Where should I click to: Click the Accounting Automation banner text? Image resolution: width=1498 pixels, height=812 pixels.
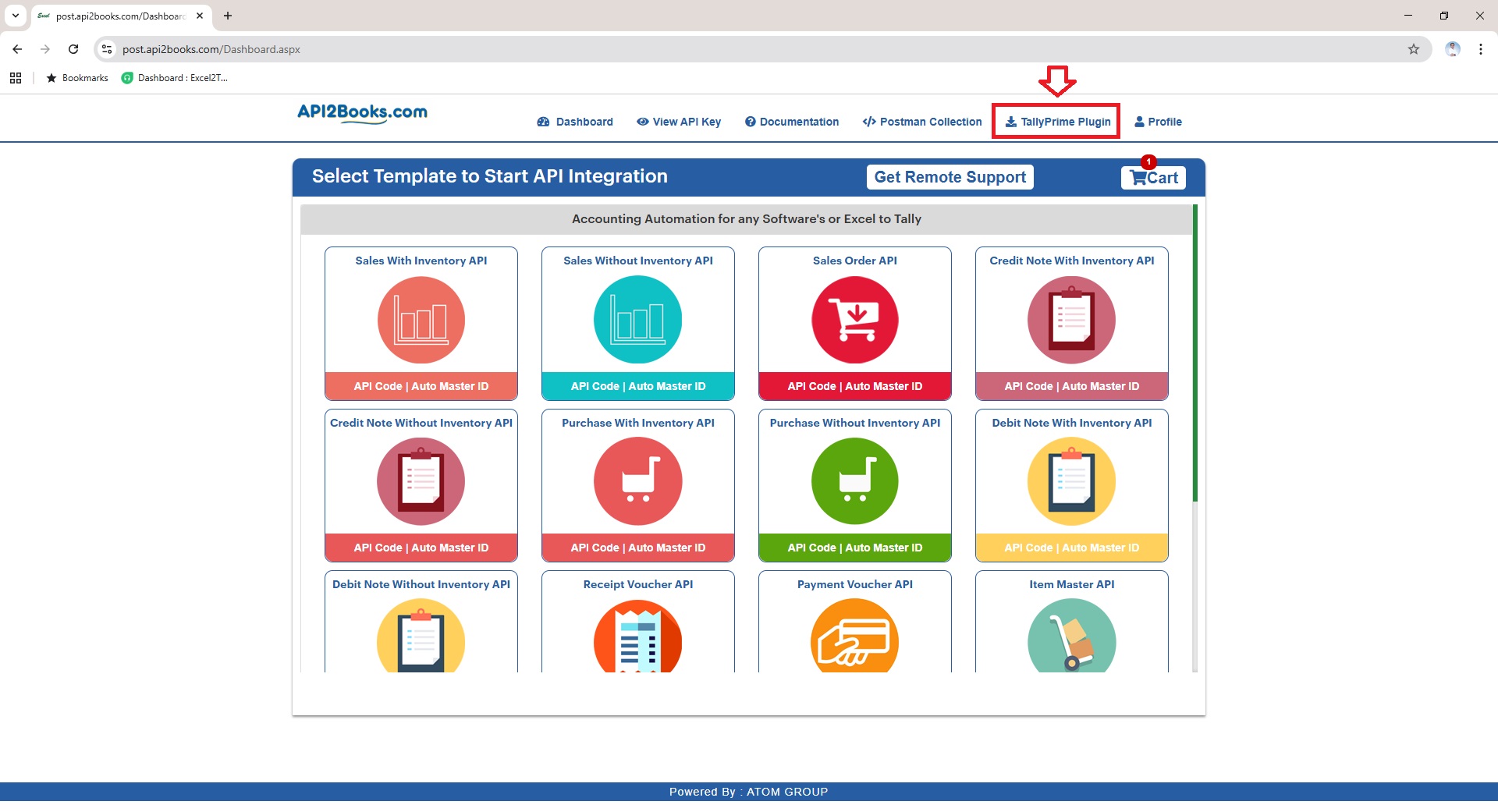coord(747,219)
